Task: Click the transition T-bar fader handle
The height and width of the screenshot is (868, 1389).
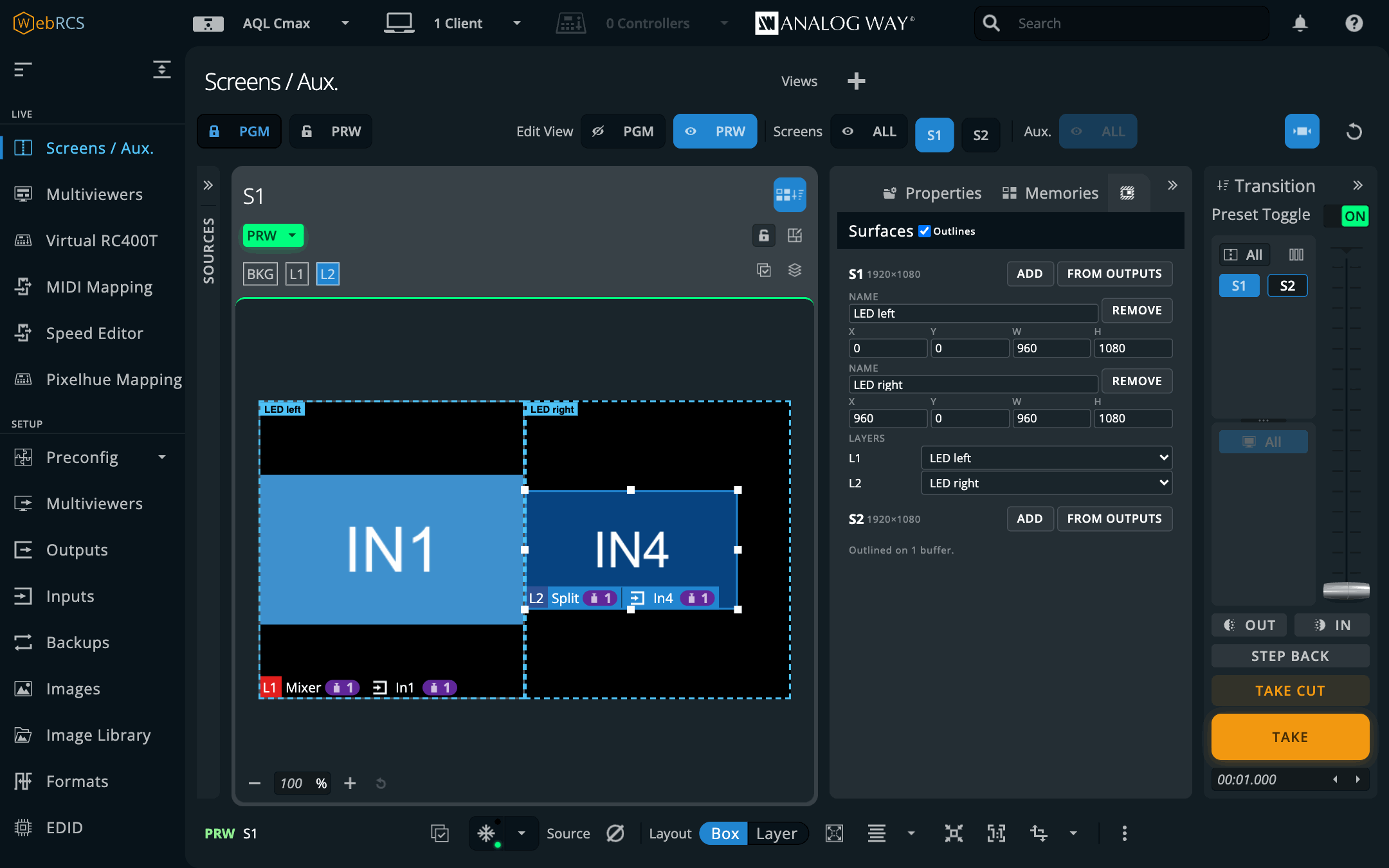Action: (1347, 590)
